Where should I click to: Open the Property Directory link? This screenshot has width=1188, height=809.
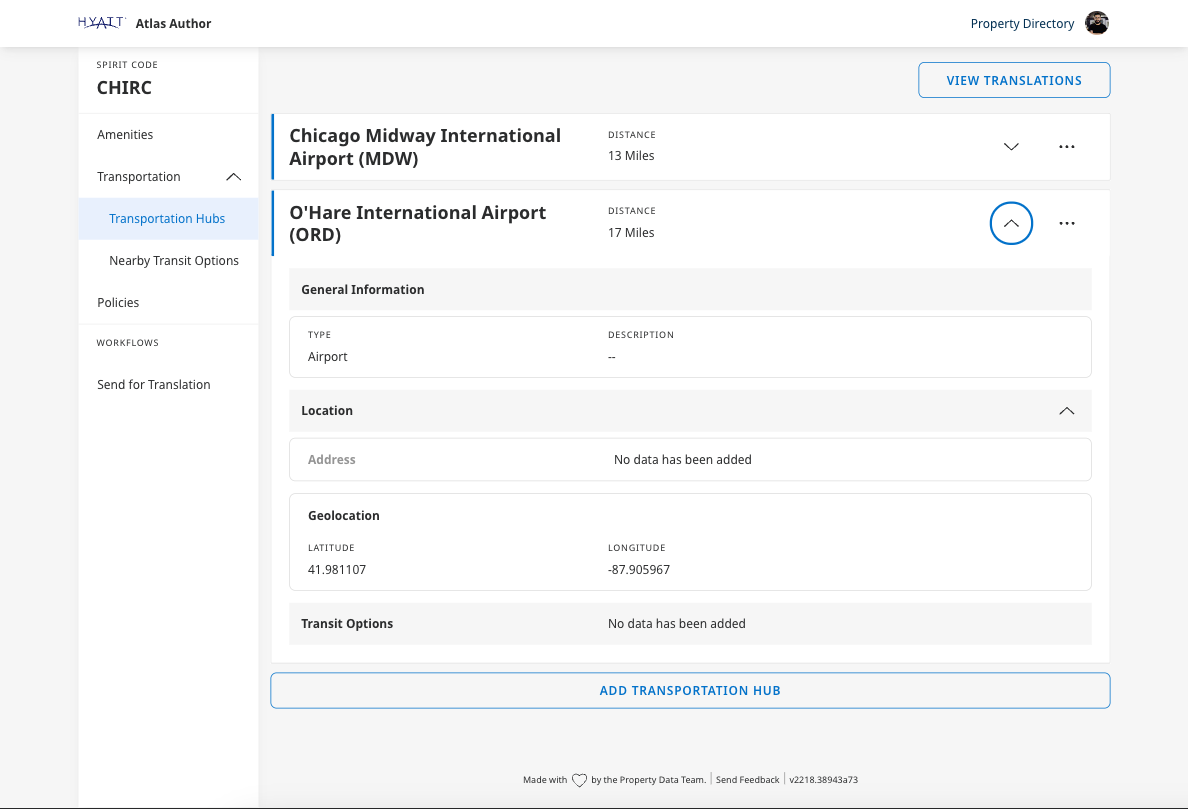1021,23
